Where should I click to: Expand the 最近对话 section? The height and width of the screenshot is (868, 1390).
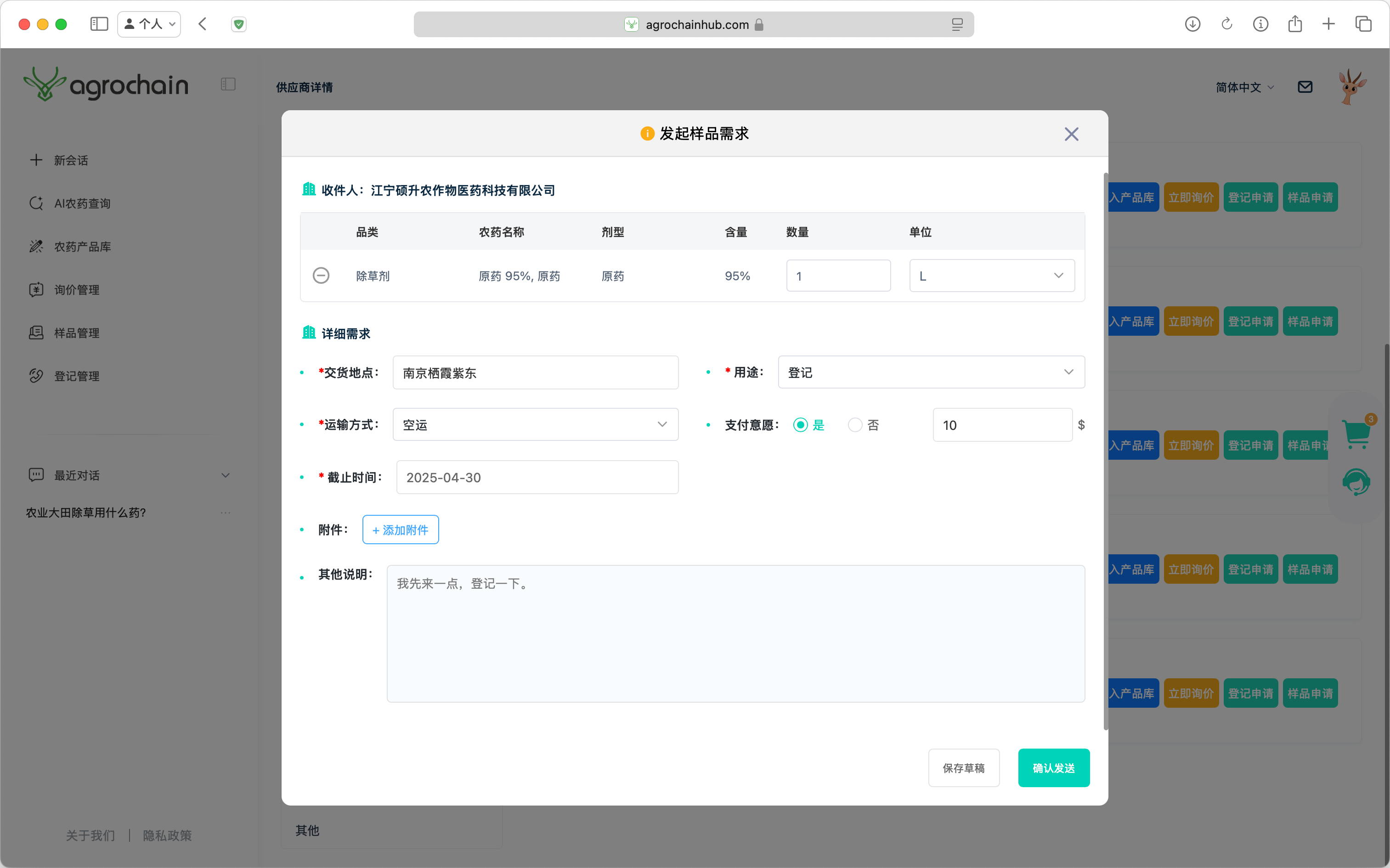(226, 475)
